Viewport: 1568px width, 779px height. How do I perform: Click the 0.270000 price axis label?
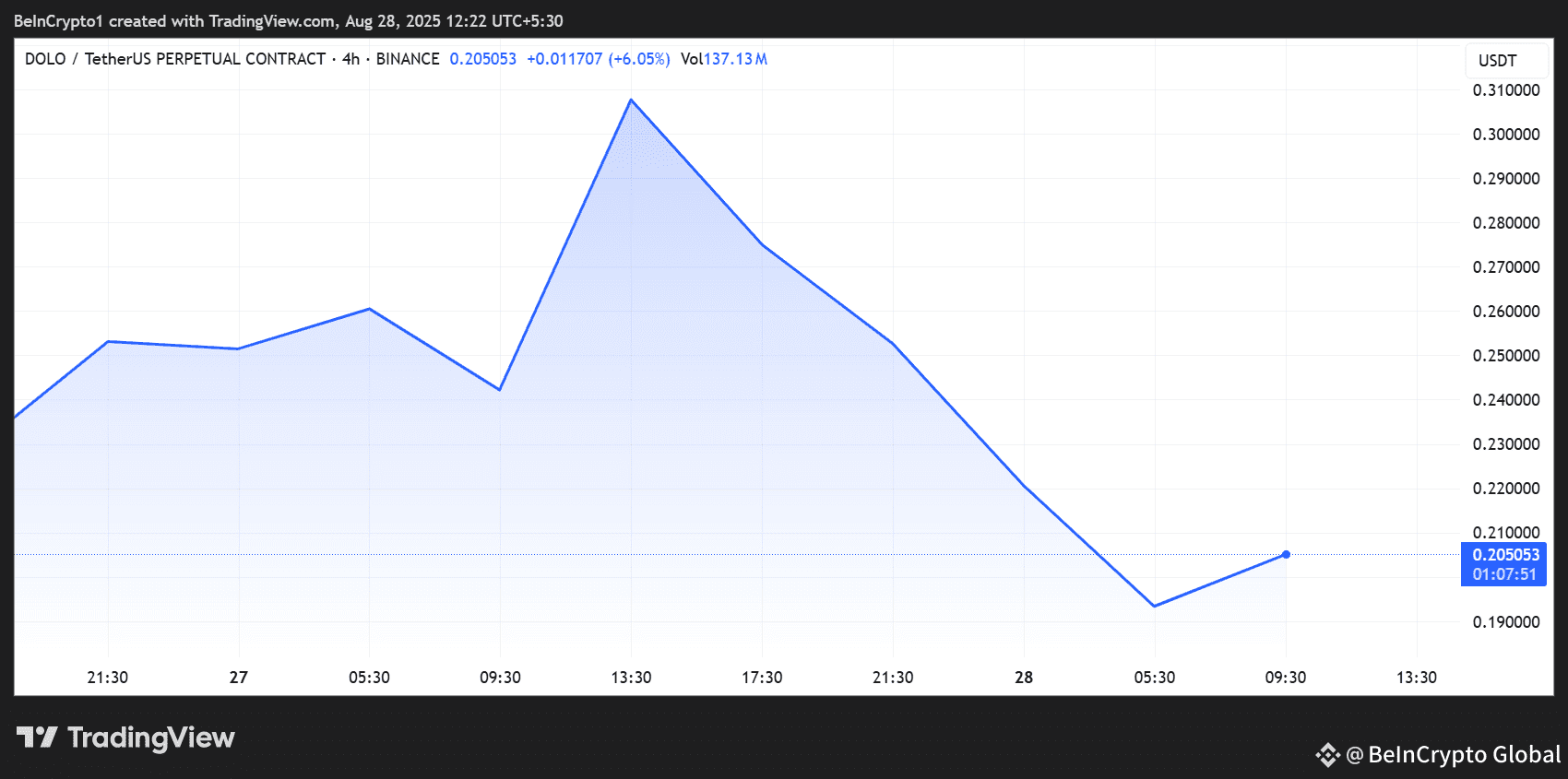(1506, 267)
